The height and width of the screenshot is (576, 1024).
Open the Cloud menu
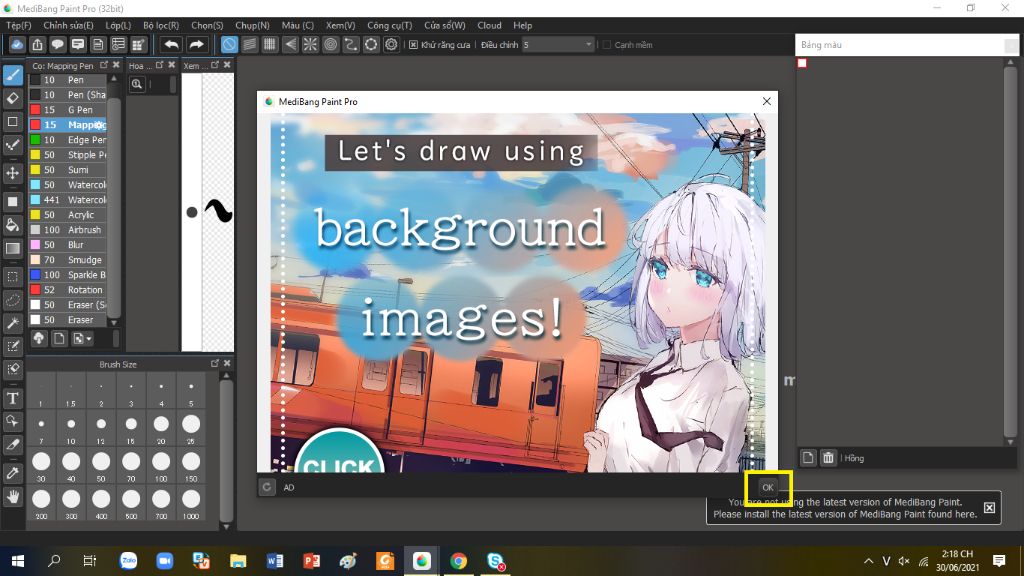(489, 25)
